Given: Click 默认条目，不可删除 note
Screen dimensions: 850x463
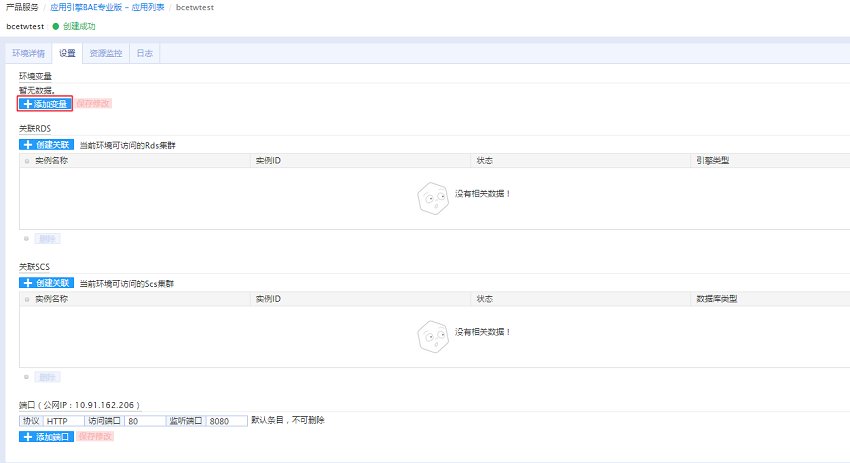Looking at the screenshot, I should pyautogui.click(x=288, y=420).
